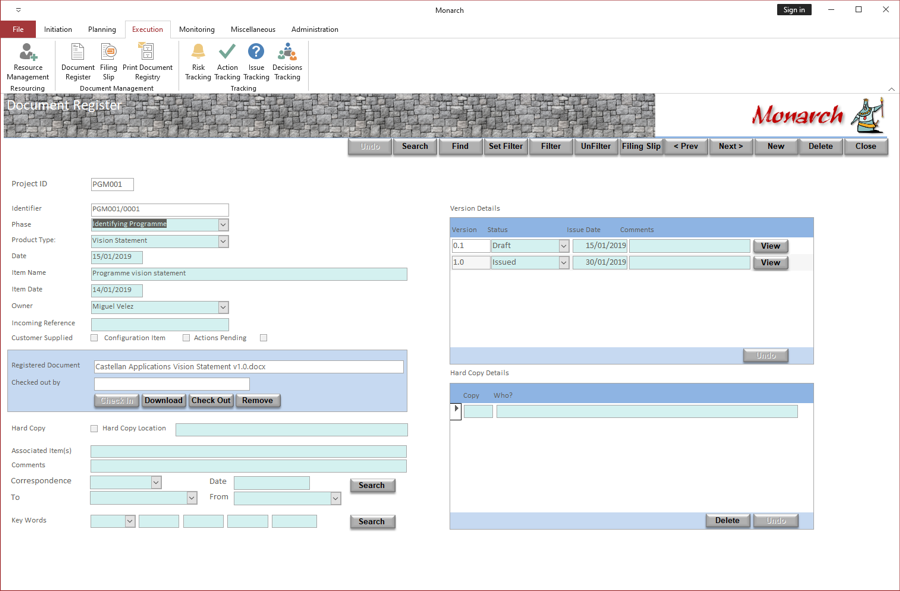Check Out the registered document
This screenshot has height=591, width=900.
[211, 401]
